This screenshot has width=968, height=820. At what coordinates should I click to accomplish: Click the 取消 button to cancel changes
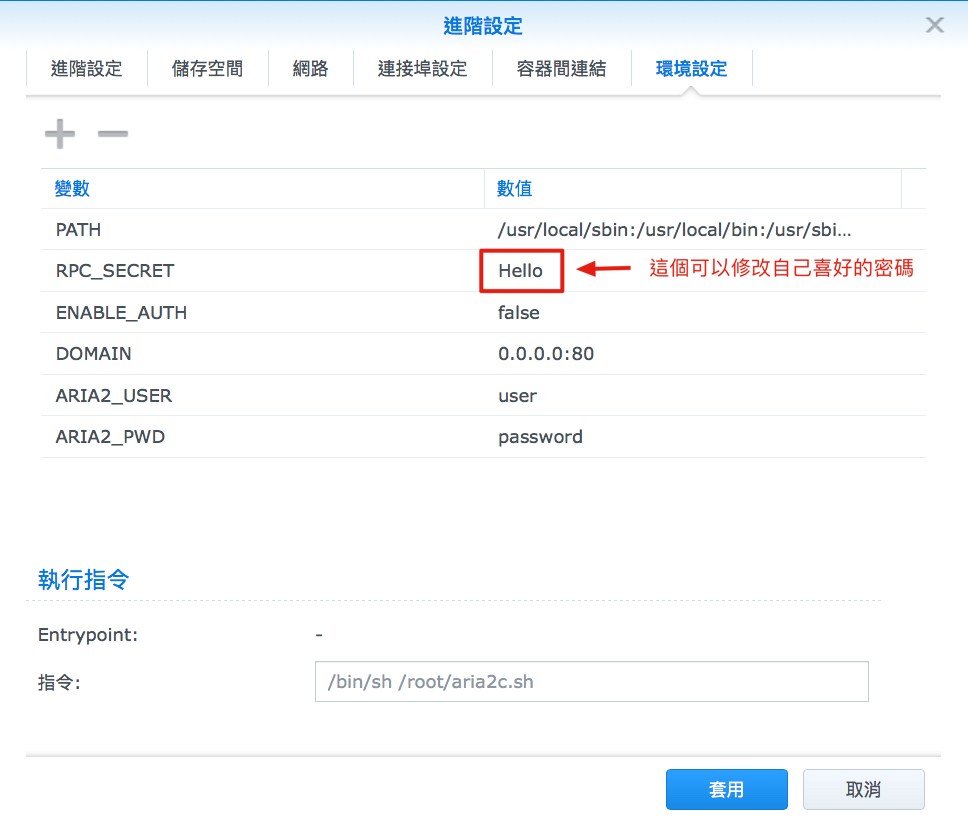(862, 789)
